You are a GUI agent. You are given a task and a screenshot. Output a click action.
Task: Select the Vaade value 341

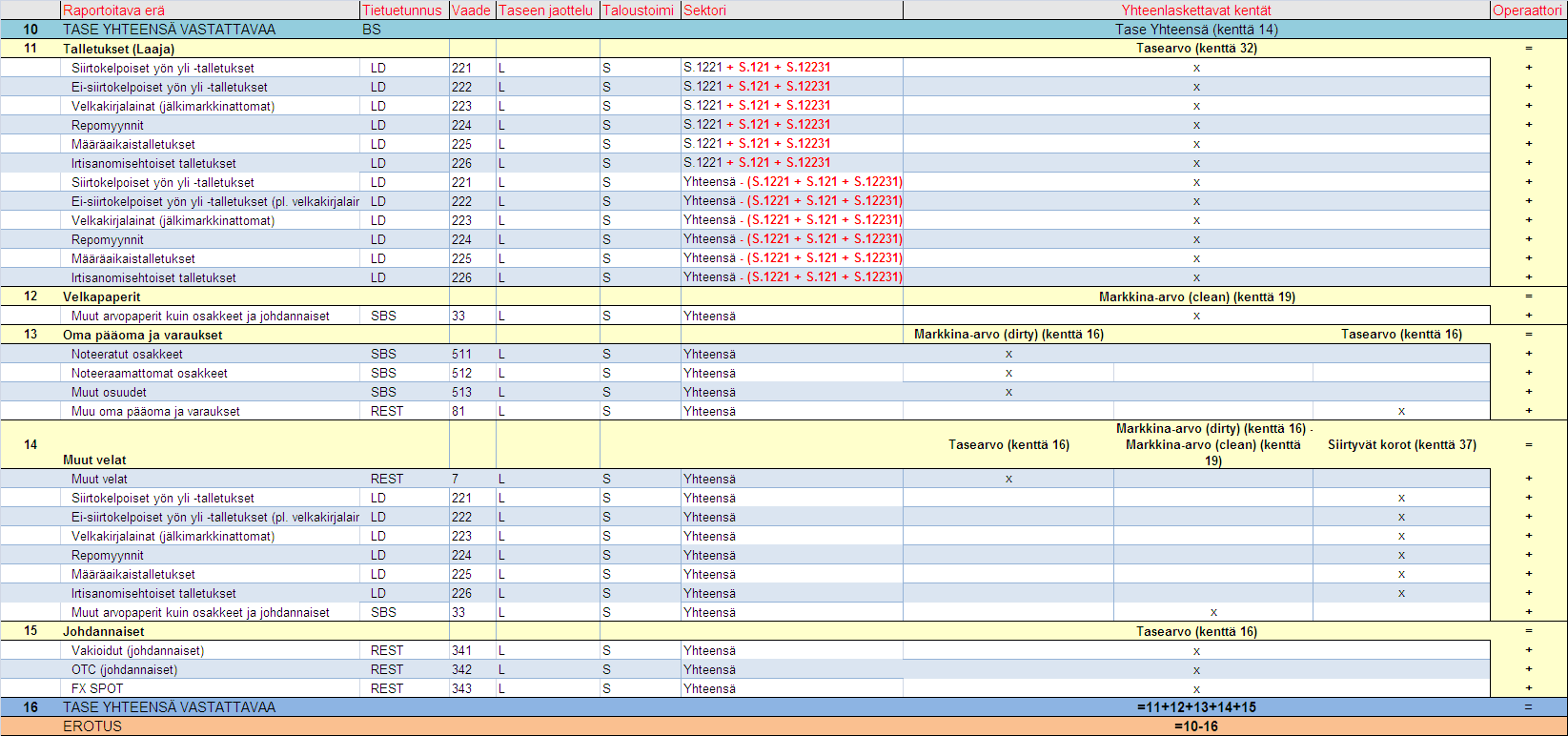(461, 650)
